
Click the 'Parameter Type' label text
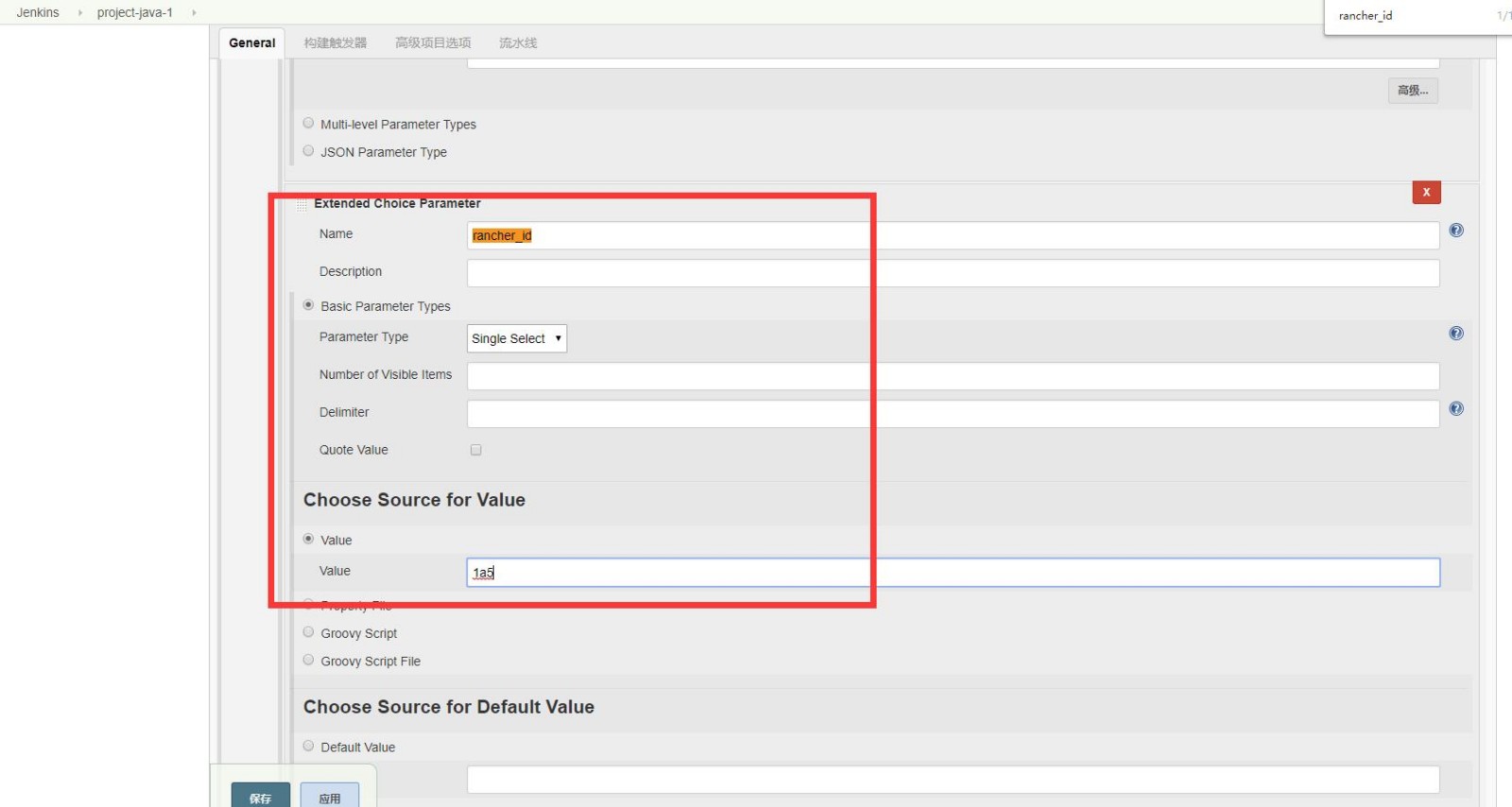click(x=364, y=336)
